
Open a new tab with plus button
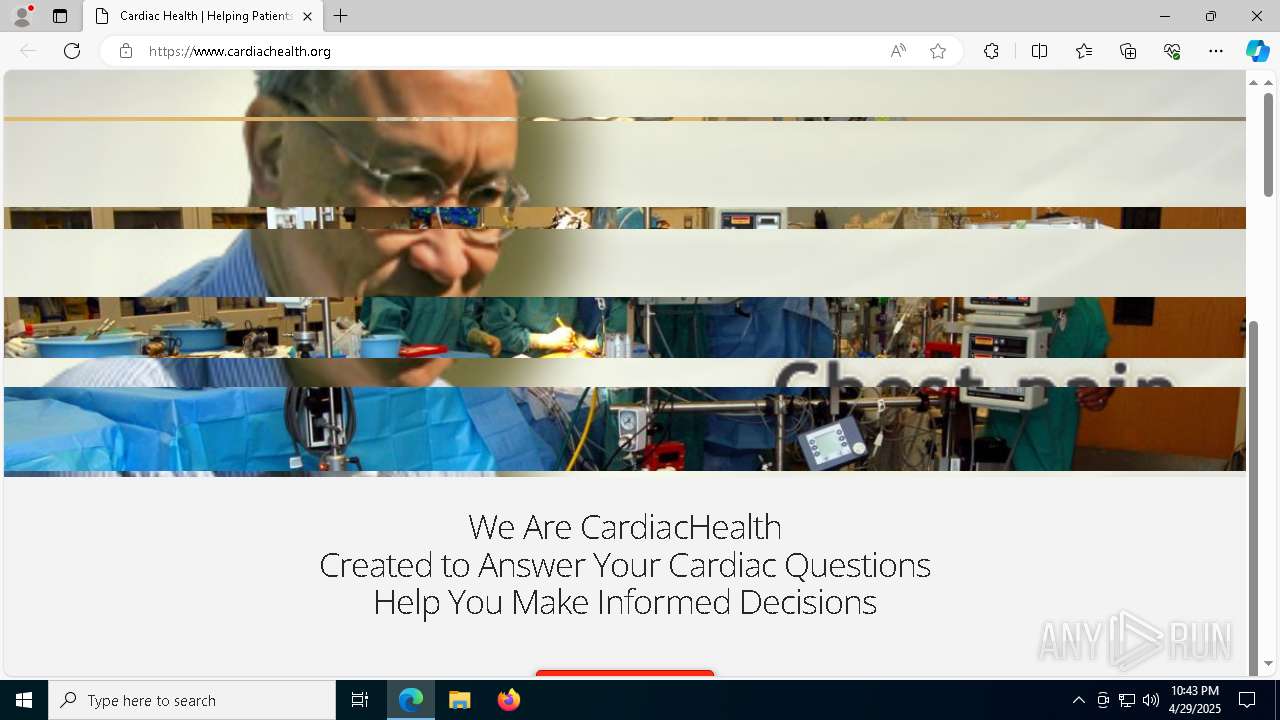(341, 16)
